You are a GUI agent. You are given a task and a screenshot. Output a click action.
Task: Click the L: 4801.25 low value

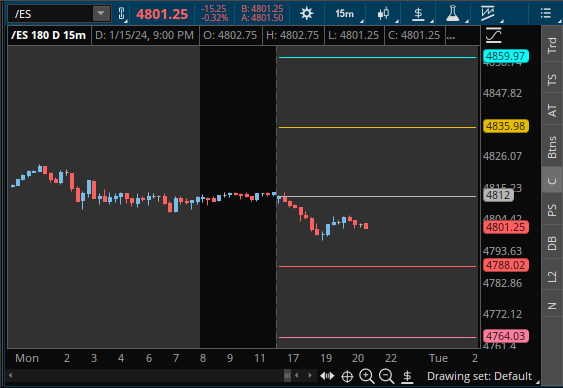tap(354, 35)
